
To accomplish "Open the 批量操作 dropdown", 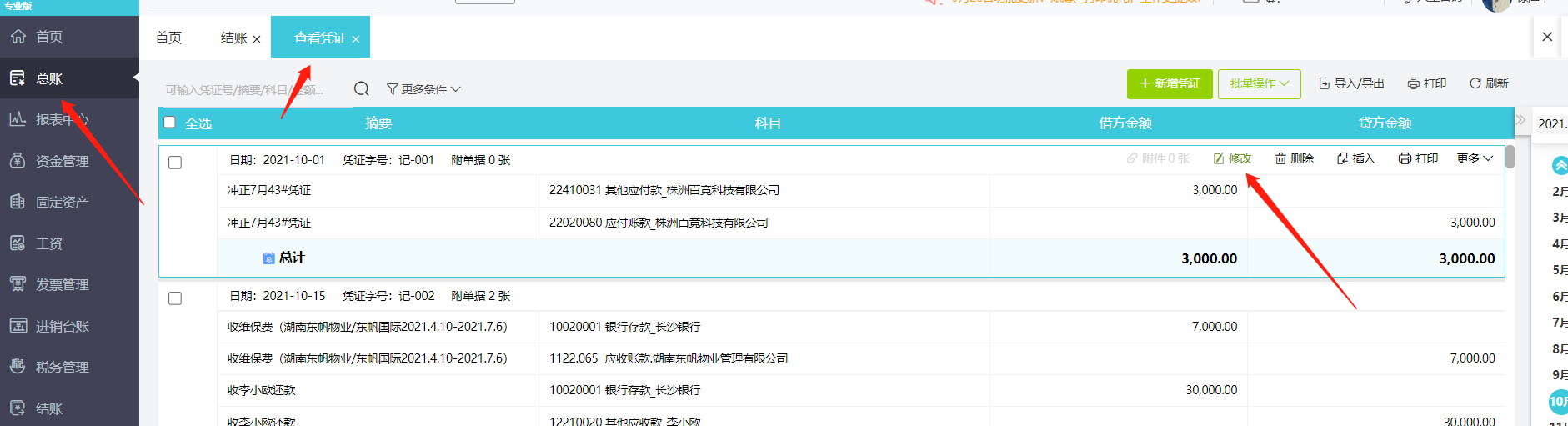I will pos(1259,83).
